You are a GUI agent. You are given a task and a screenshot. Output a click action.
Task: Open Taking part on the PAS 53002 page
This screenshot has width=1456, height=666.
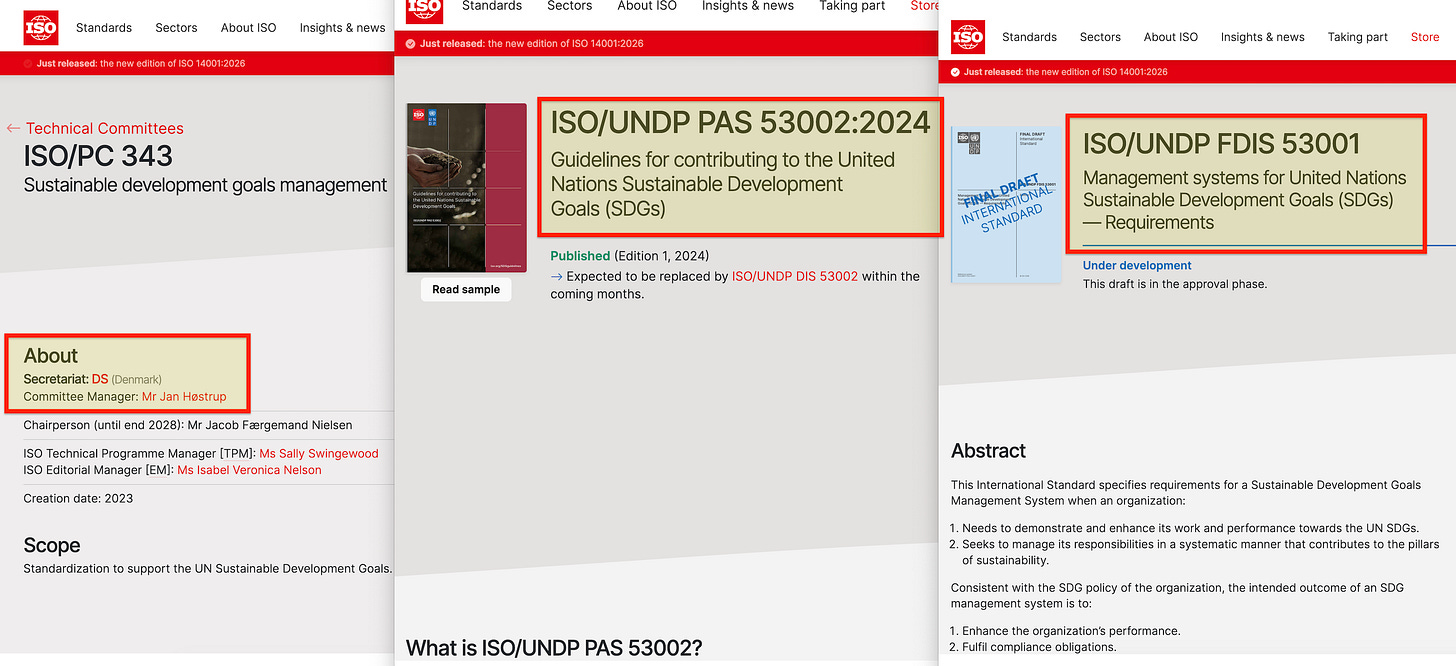pos(852,6)
